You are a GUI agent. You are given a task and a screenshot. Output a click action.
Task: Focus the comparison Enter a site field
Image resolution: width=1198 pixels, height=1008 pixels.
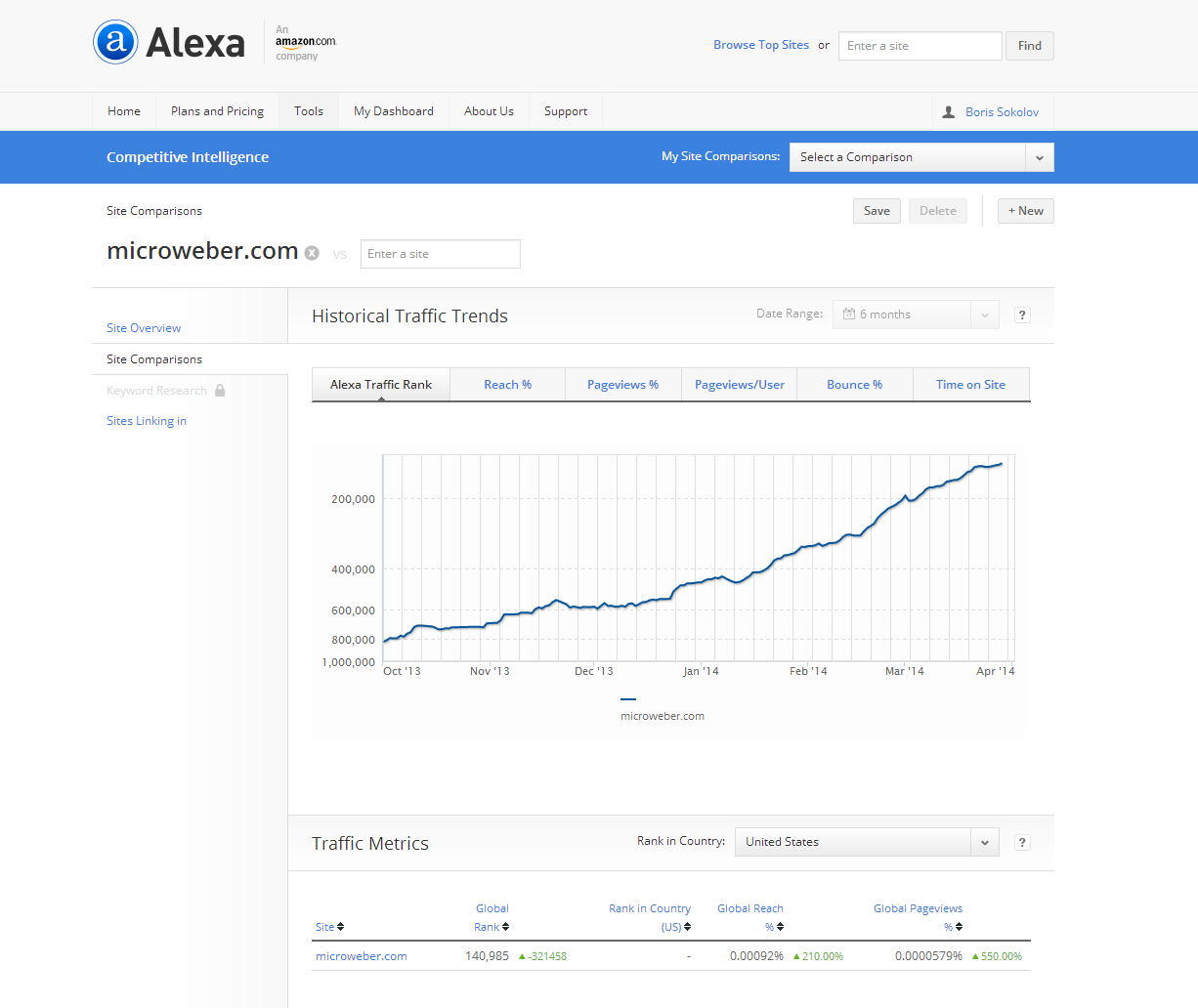point(441,254)
